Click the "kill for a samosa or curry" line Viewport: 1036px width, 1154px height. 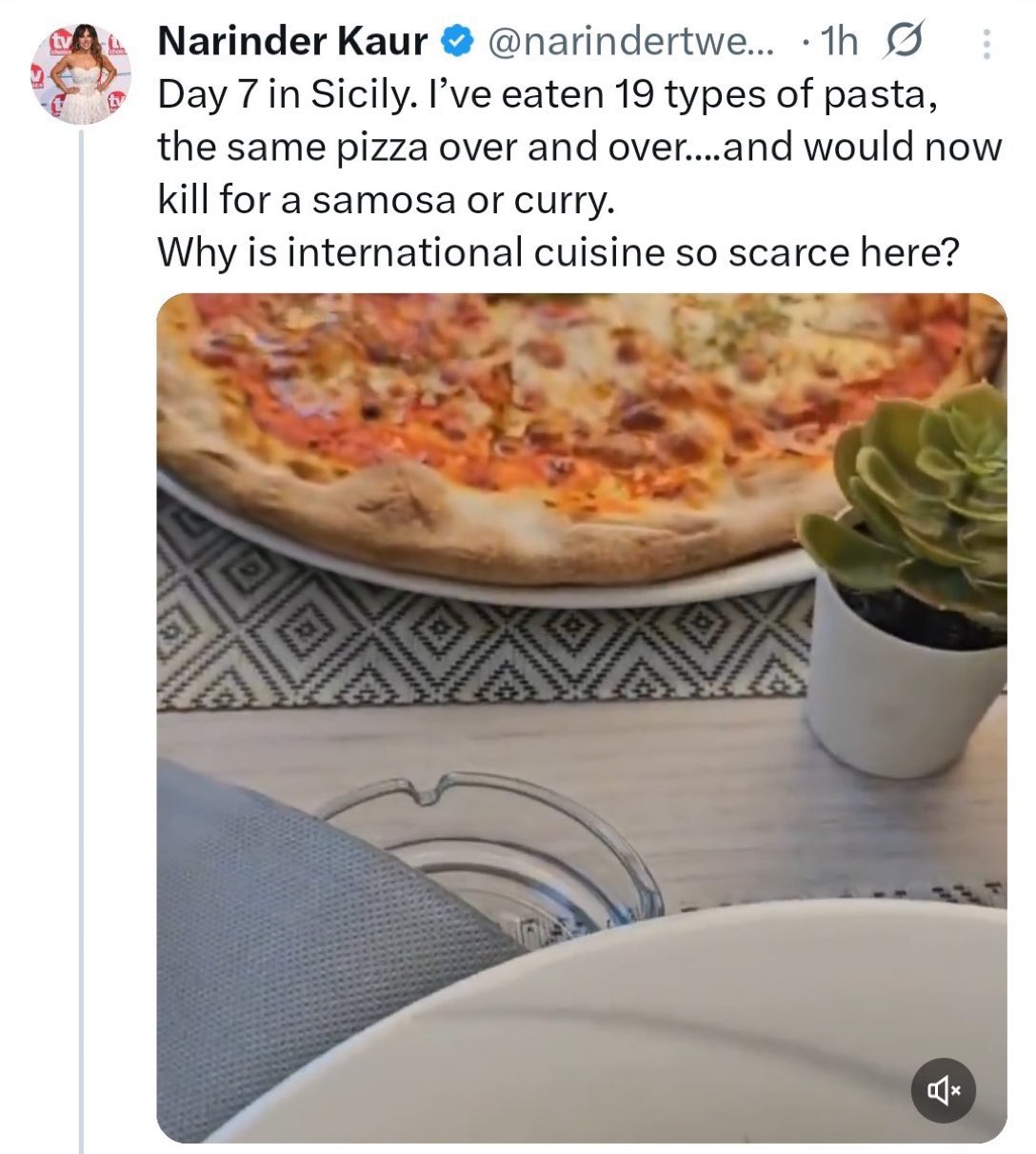[386, 201]
